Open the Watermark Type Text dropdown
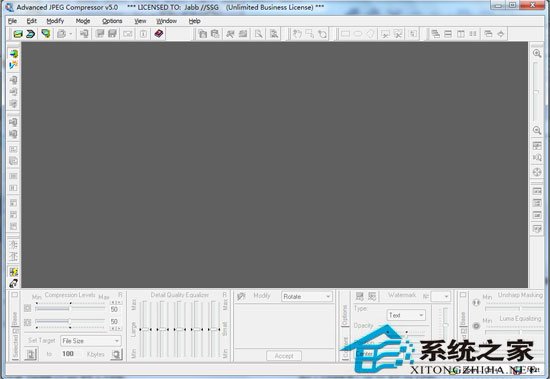 point(406,315)
